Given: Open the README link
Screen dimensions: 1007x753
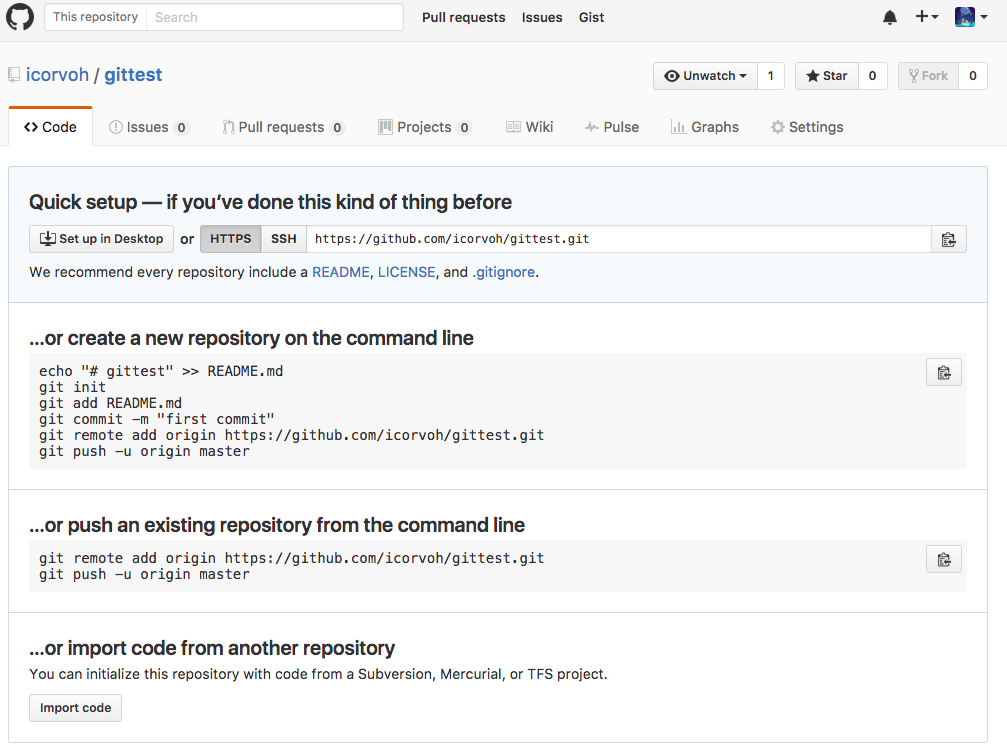Looking at the screenshot, I should pyautogui.click(x=340, y=272).
